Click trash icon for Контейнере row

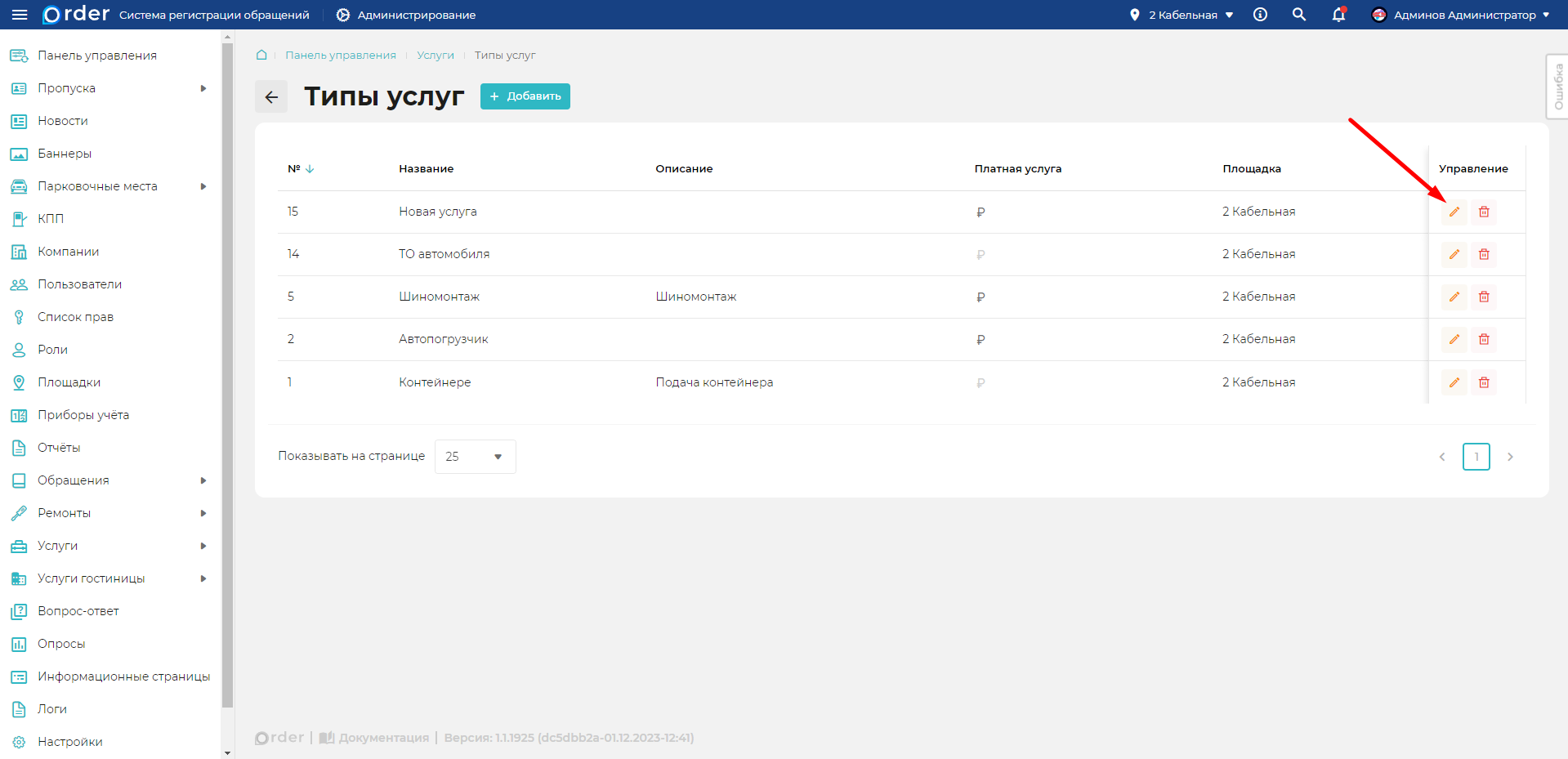click(1484, 382)
